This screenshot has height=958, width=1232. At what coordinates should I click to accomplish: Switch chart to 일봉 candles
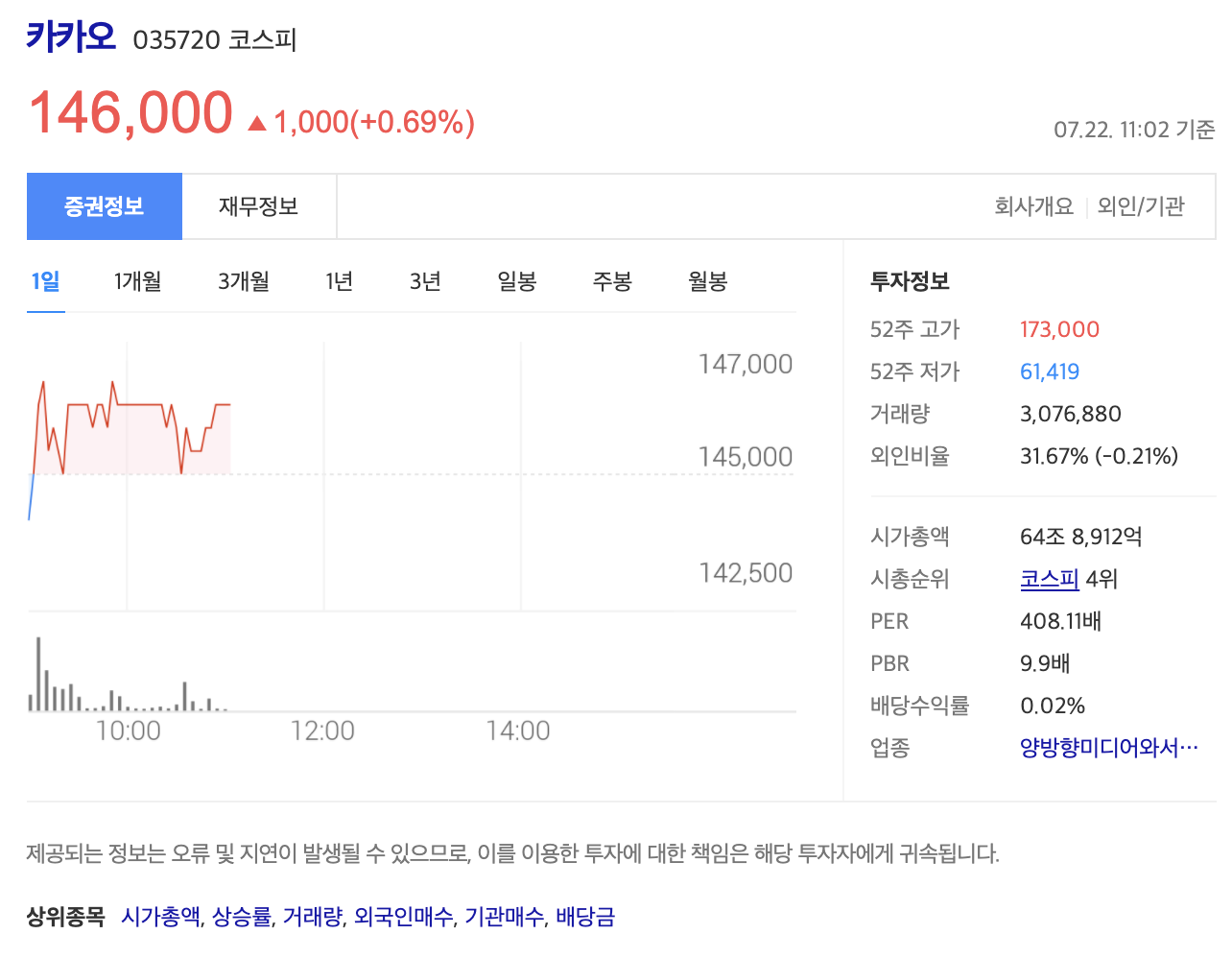point(516,281)
